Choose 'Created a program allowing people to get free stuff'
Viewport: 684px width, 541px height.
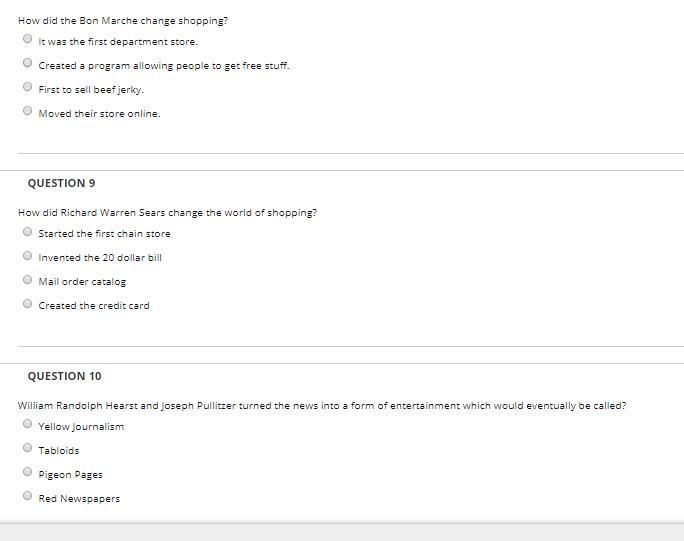(27, 63)
